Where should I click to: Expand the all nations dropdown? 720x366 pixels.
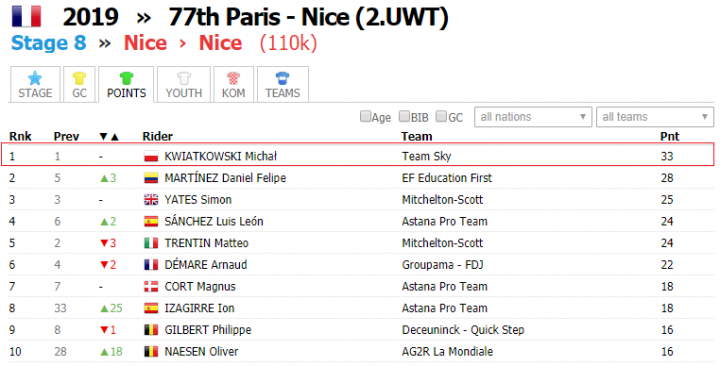(533, 117)
